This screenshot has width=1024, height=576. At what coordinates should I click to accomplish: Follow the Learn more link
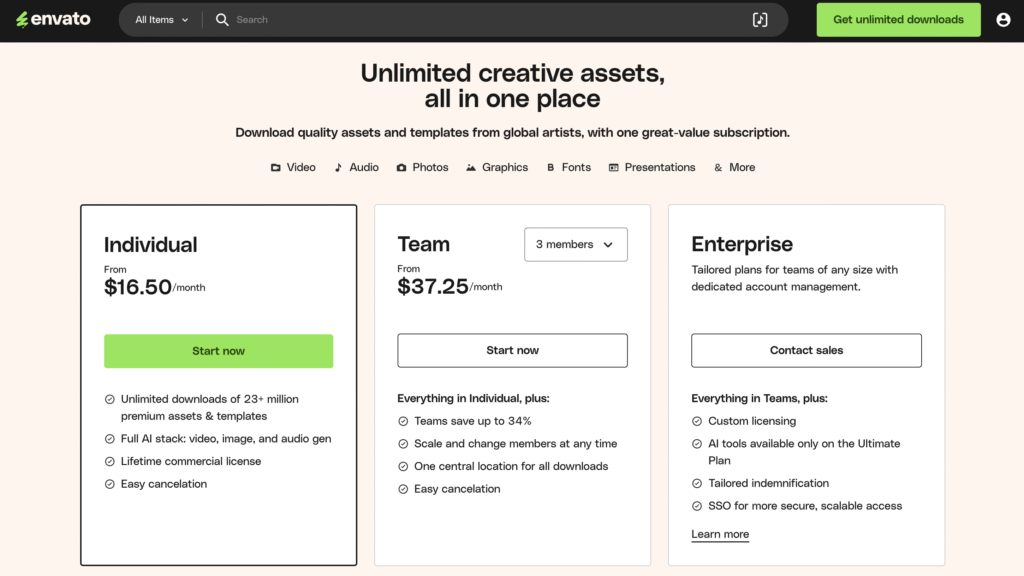[720, 534]
